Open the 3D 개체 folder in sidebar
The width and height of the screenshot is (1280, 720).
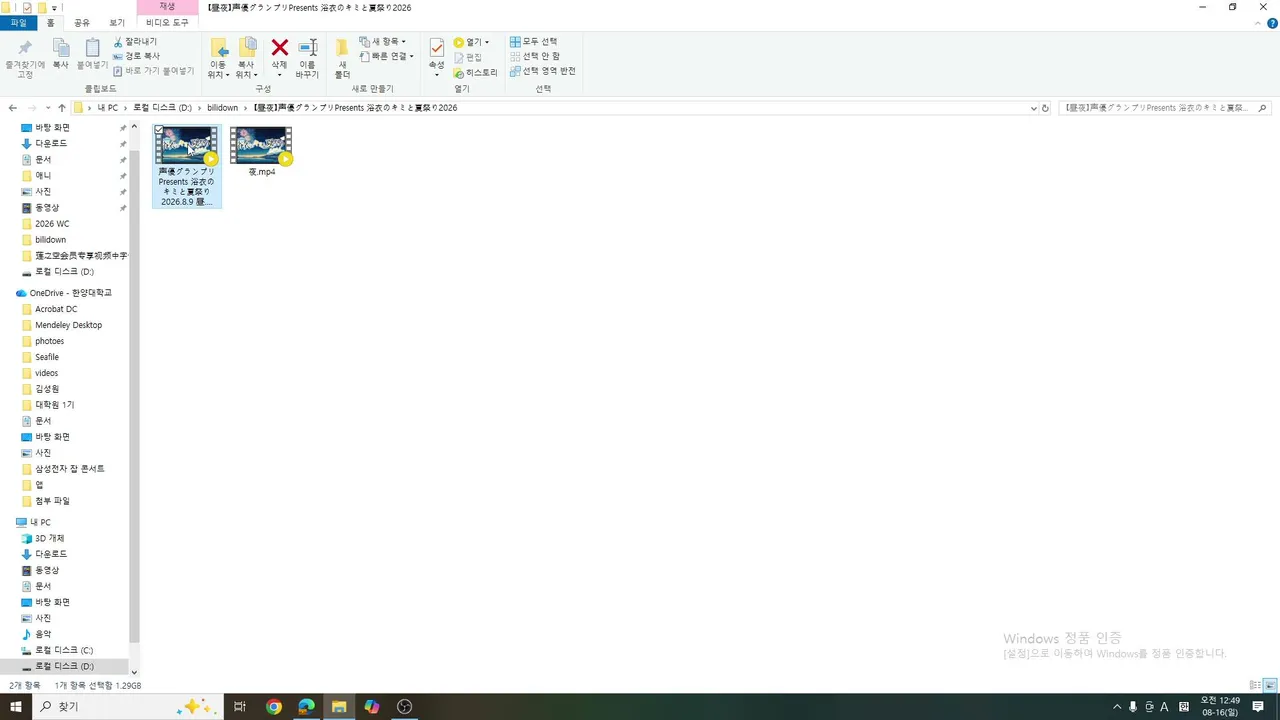pyautogui.click(x=49, y=538)
